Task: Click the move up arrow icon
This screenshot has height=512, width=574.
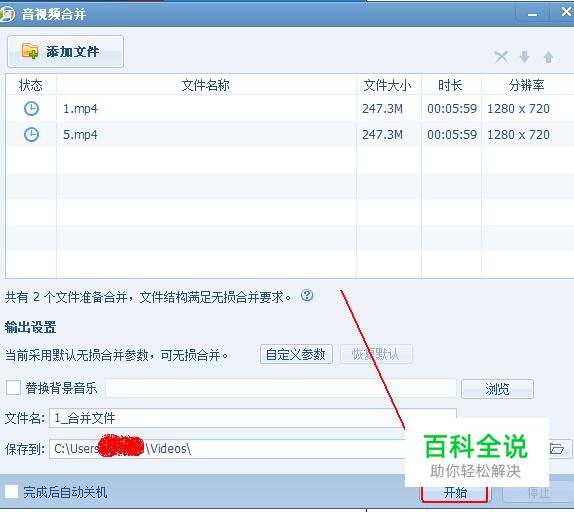Action: click(548, 57)
